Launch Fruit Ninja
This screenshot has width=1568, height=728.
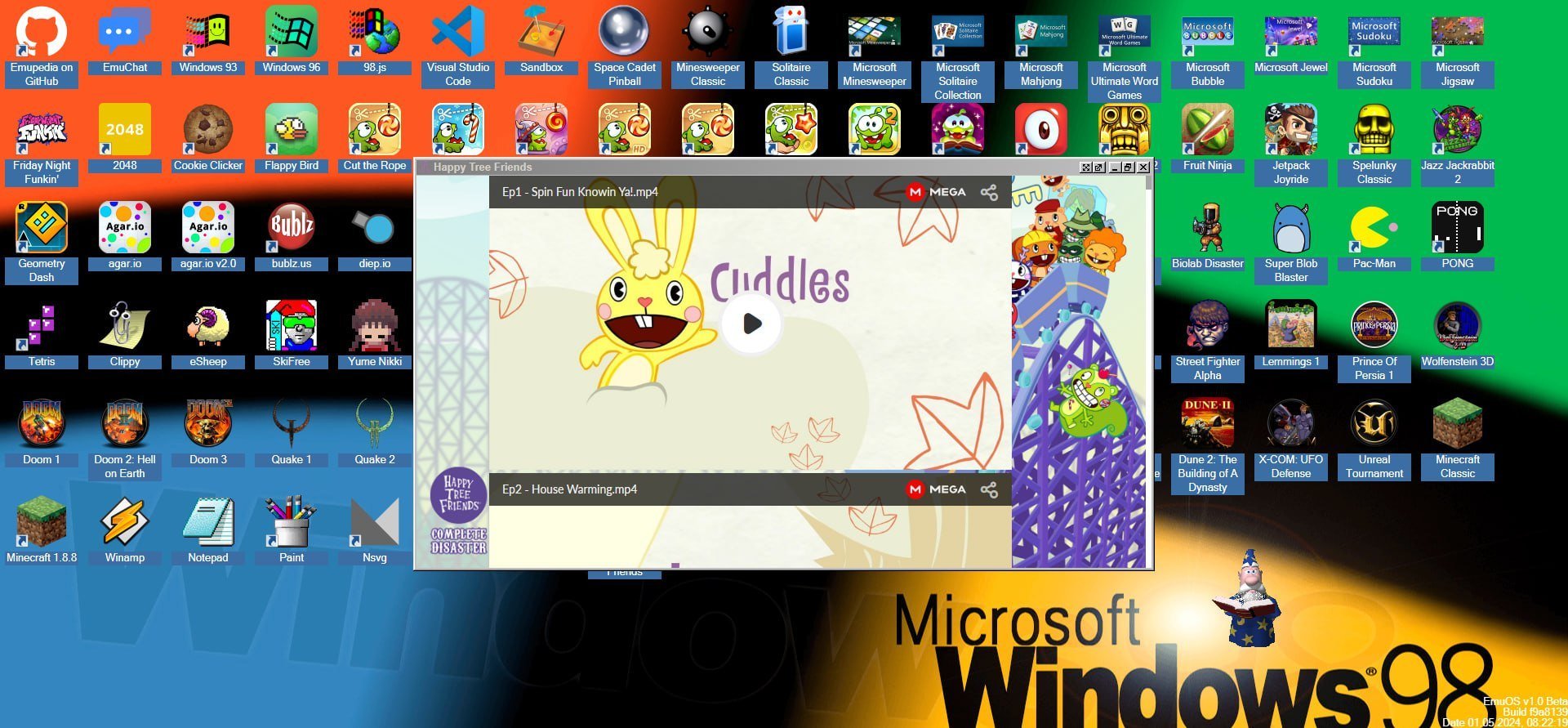coord(1208,137)
